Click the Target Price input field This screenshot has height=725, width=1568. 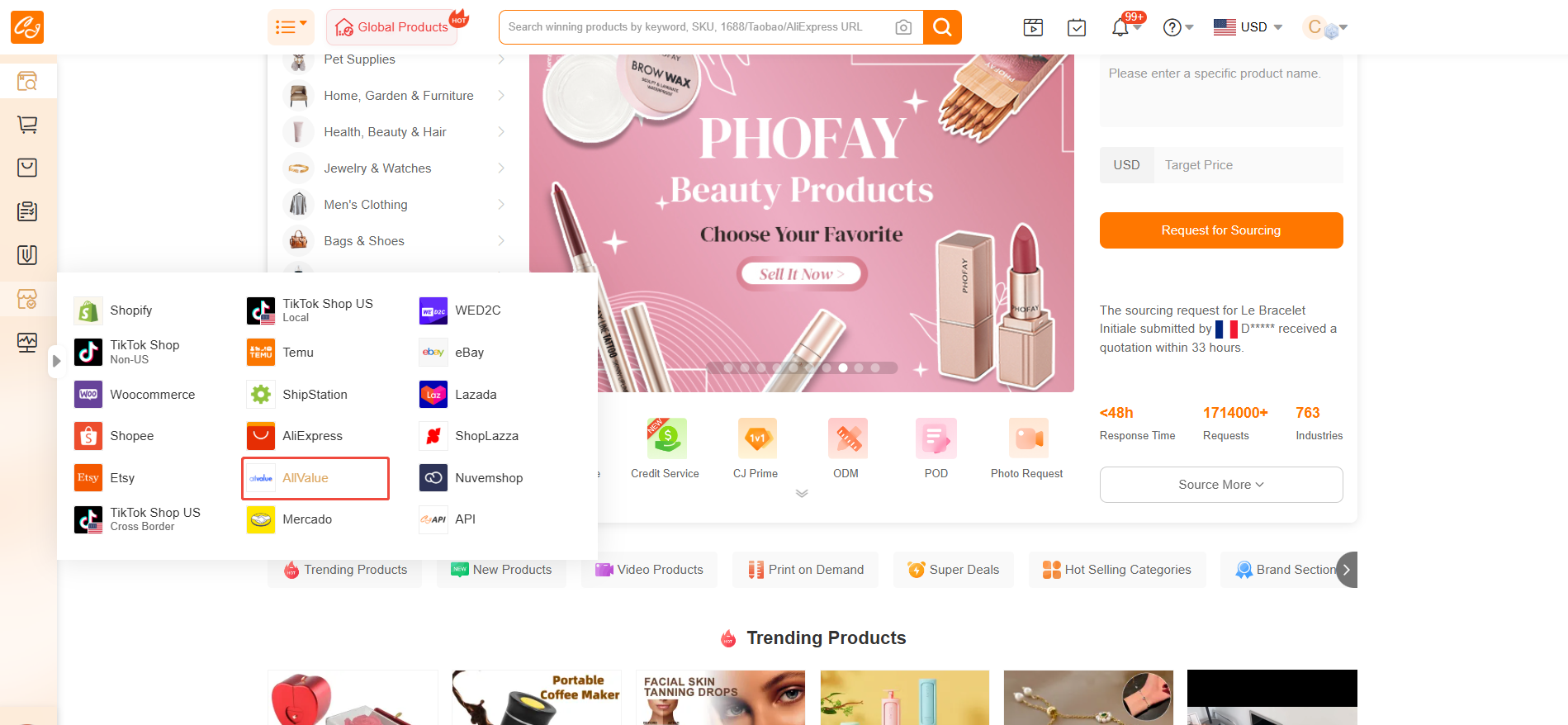[1248, 165]
